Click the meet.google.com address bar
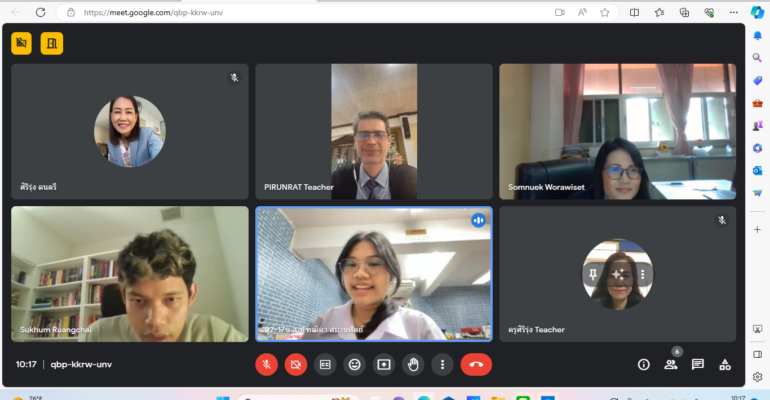The width and height of the screenshot is (770, 400). (300, 12)
